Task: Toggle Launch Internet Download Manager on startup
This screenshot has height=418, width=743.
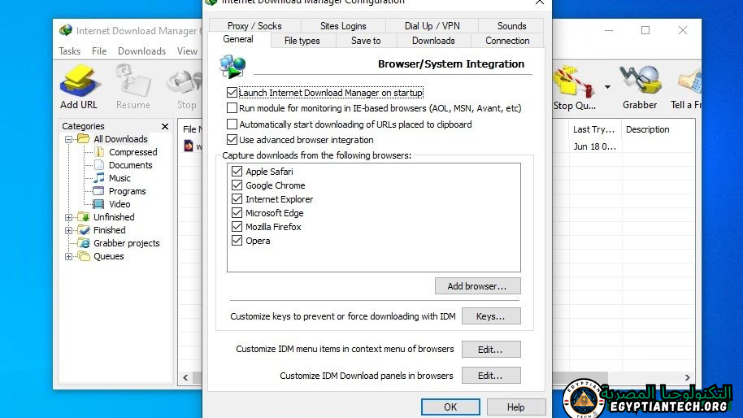Action: click(233, 93)
